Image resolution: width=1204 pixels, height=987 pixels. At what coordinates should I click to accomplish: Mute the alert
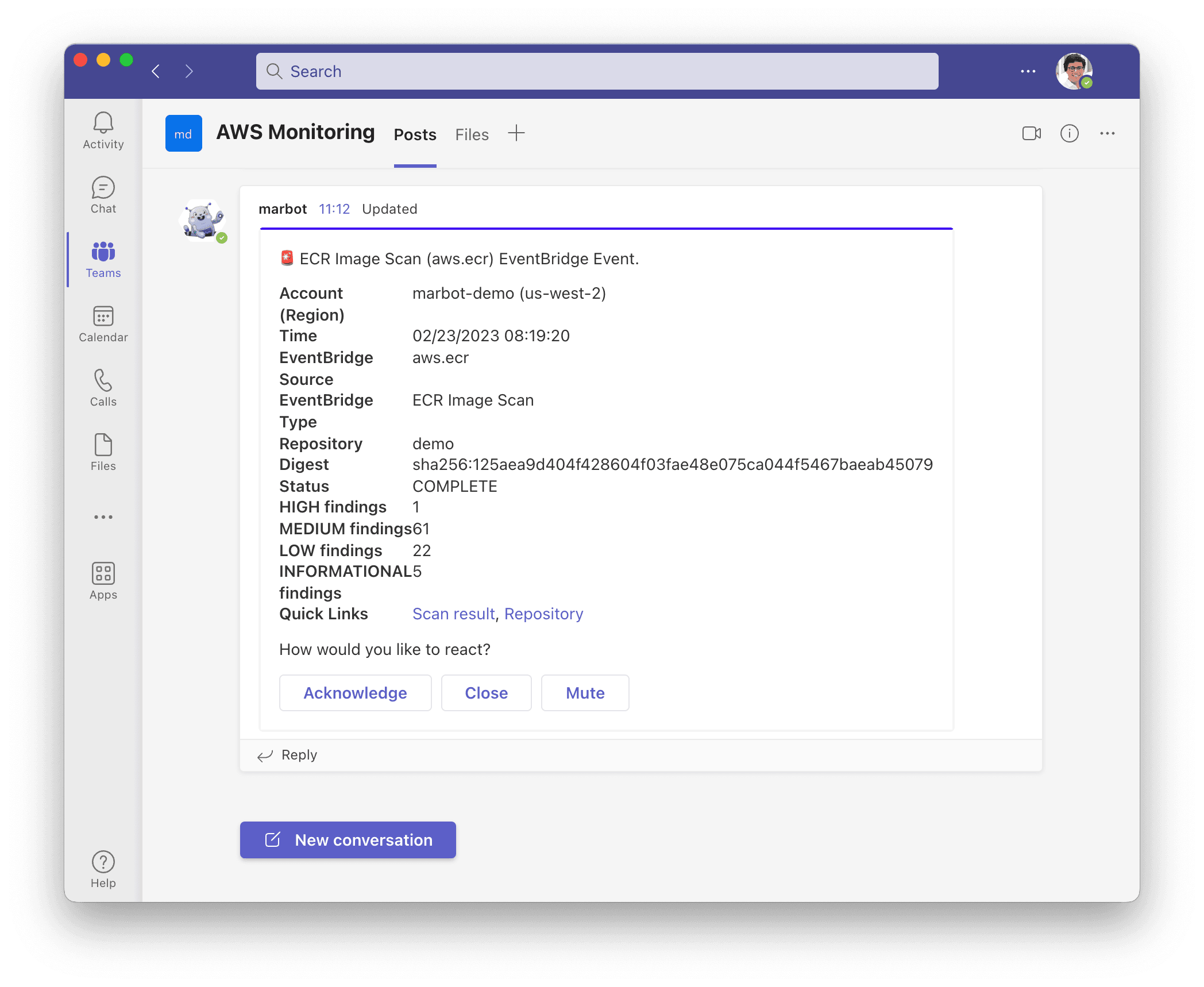point(585,693)
